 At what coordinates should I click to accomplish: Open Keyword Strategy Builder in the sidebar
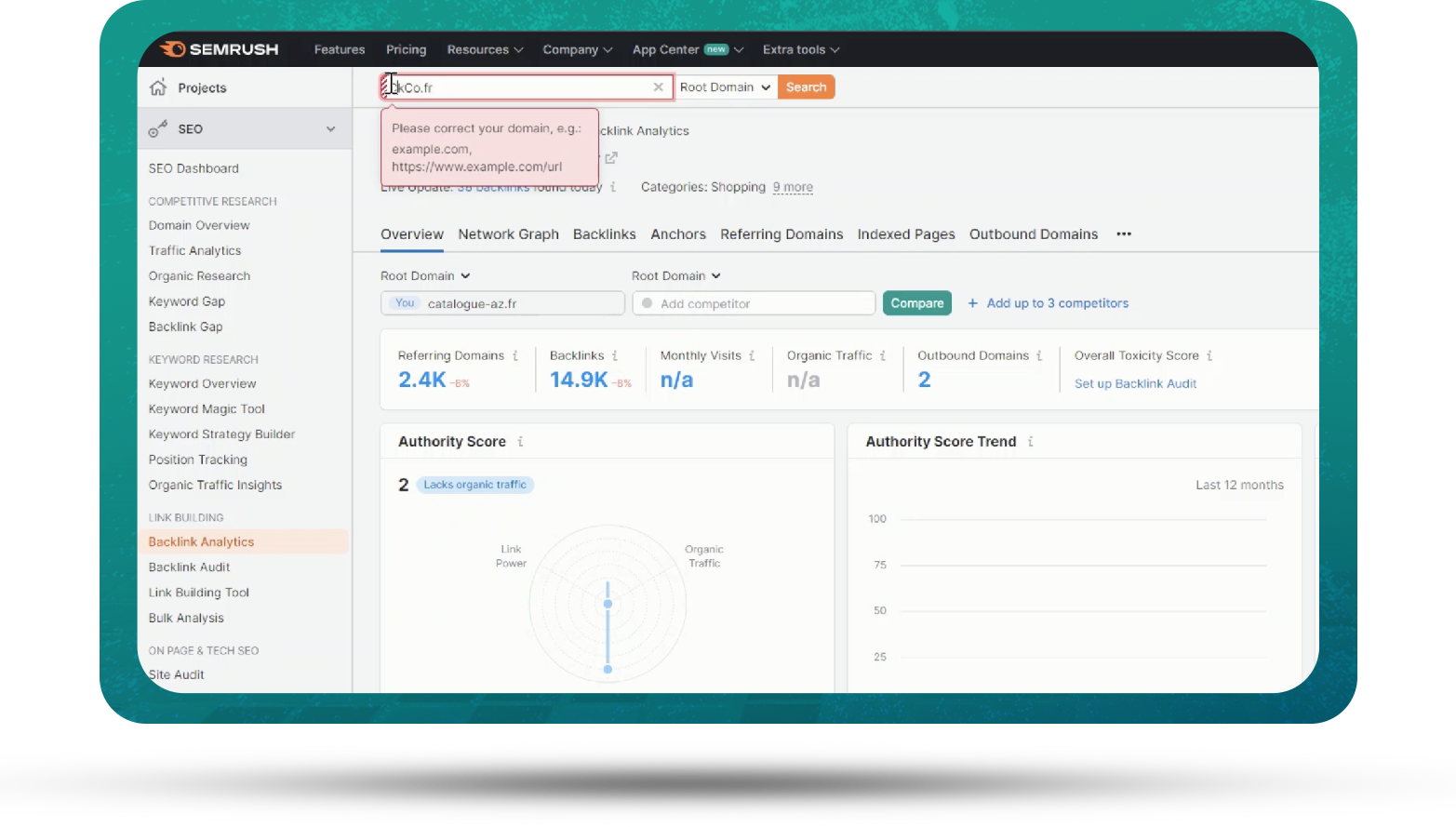(221, 434)
